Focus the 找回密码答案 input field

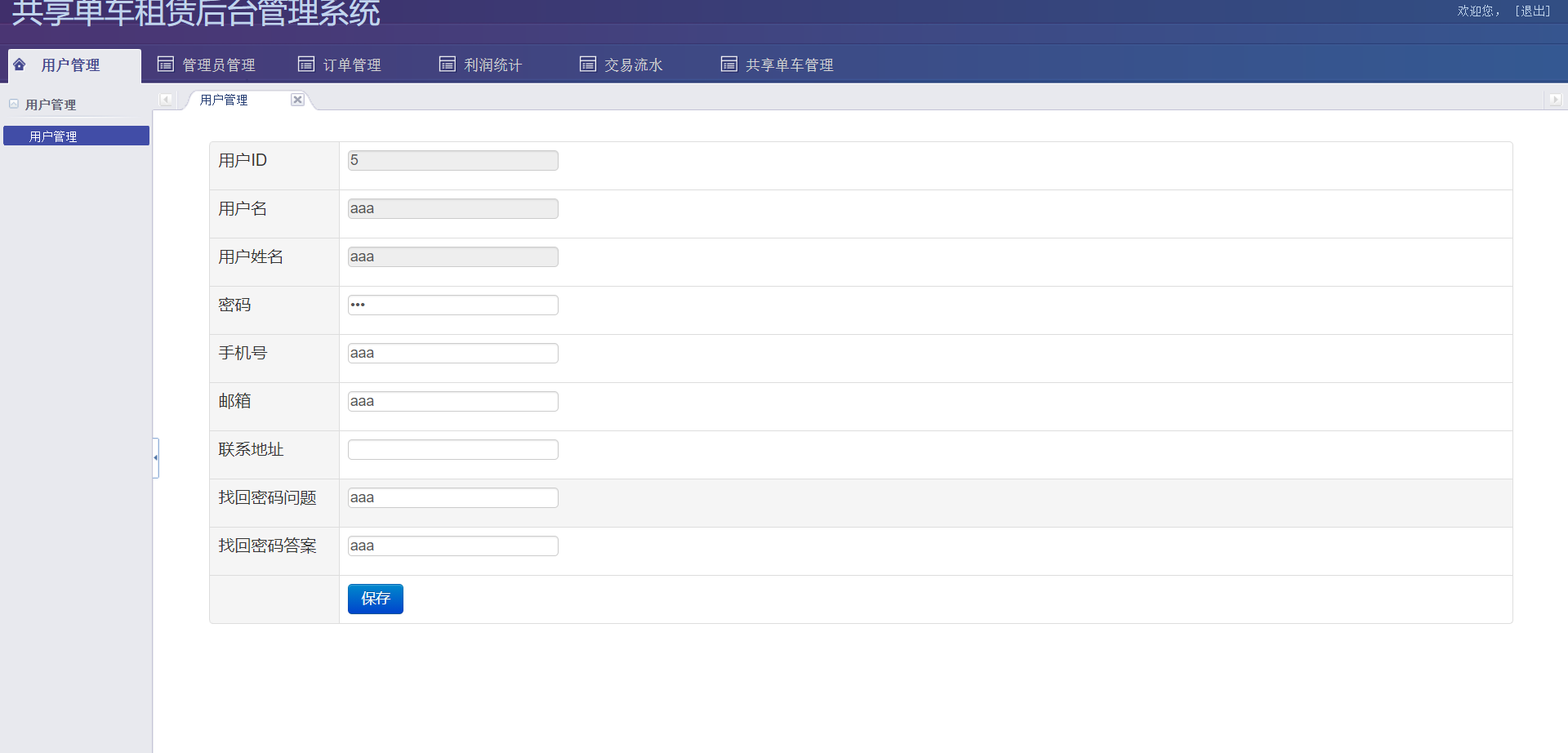pyautogui.click(x=453, y=546)
